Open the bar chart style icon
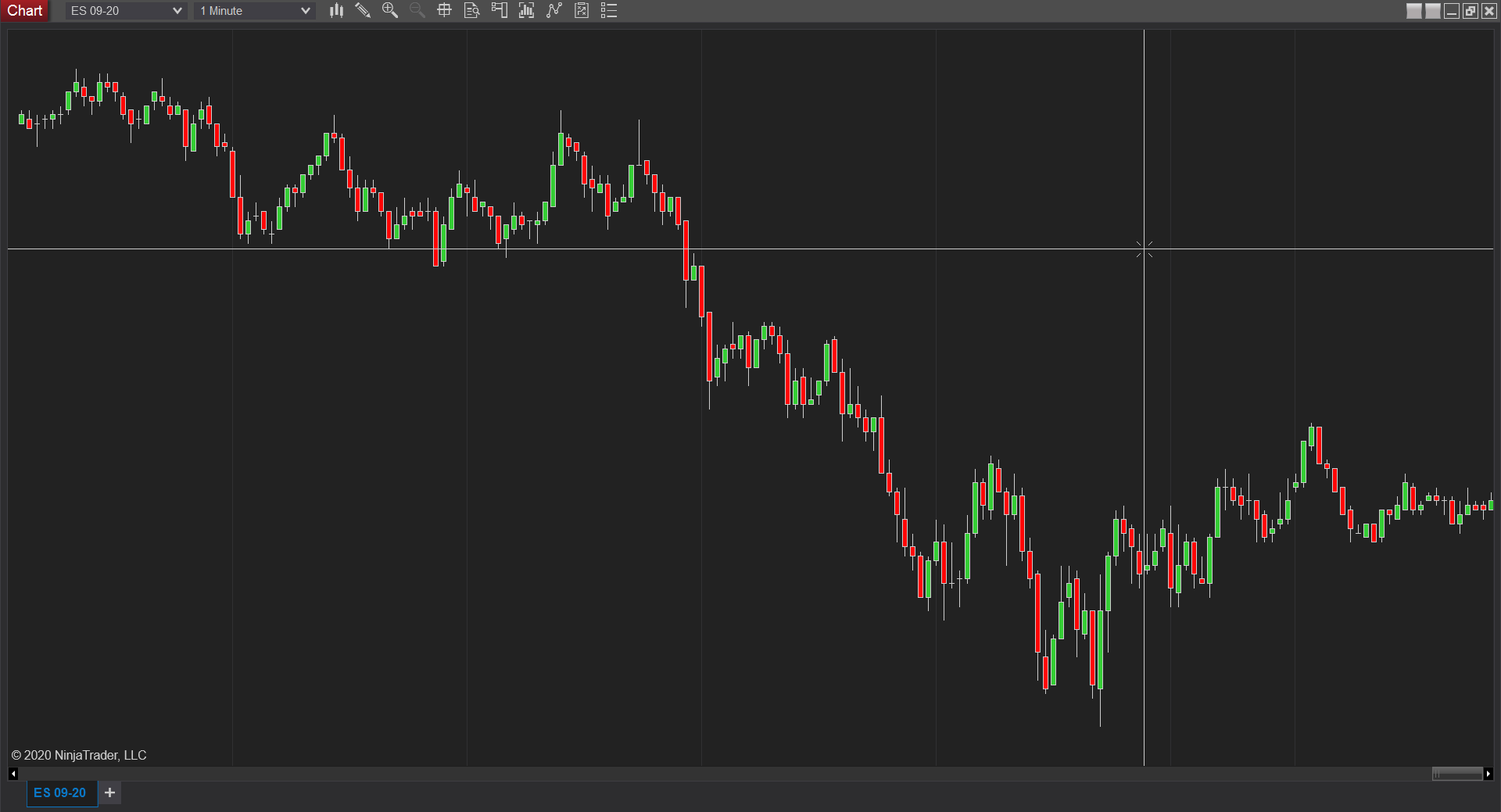The image size is (1501, 812). click(x=337, y=10)
